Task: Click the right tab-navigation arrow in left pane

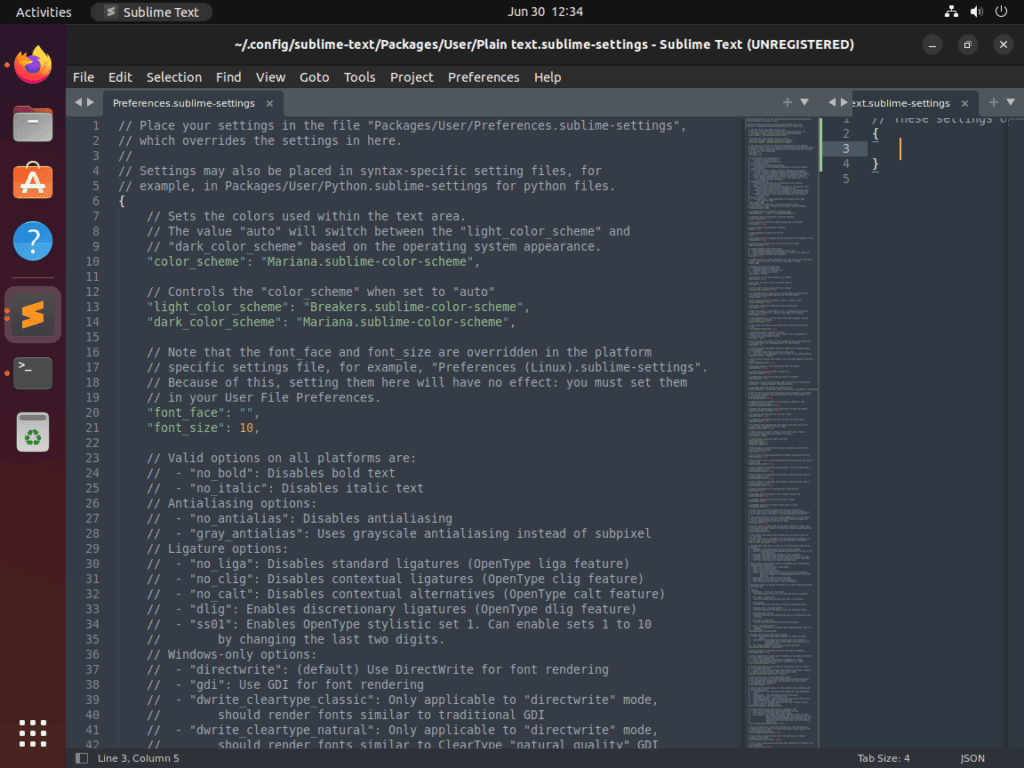Action: tap(91, 102)
